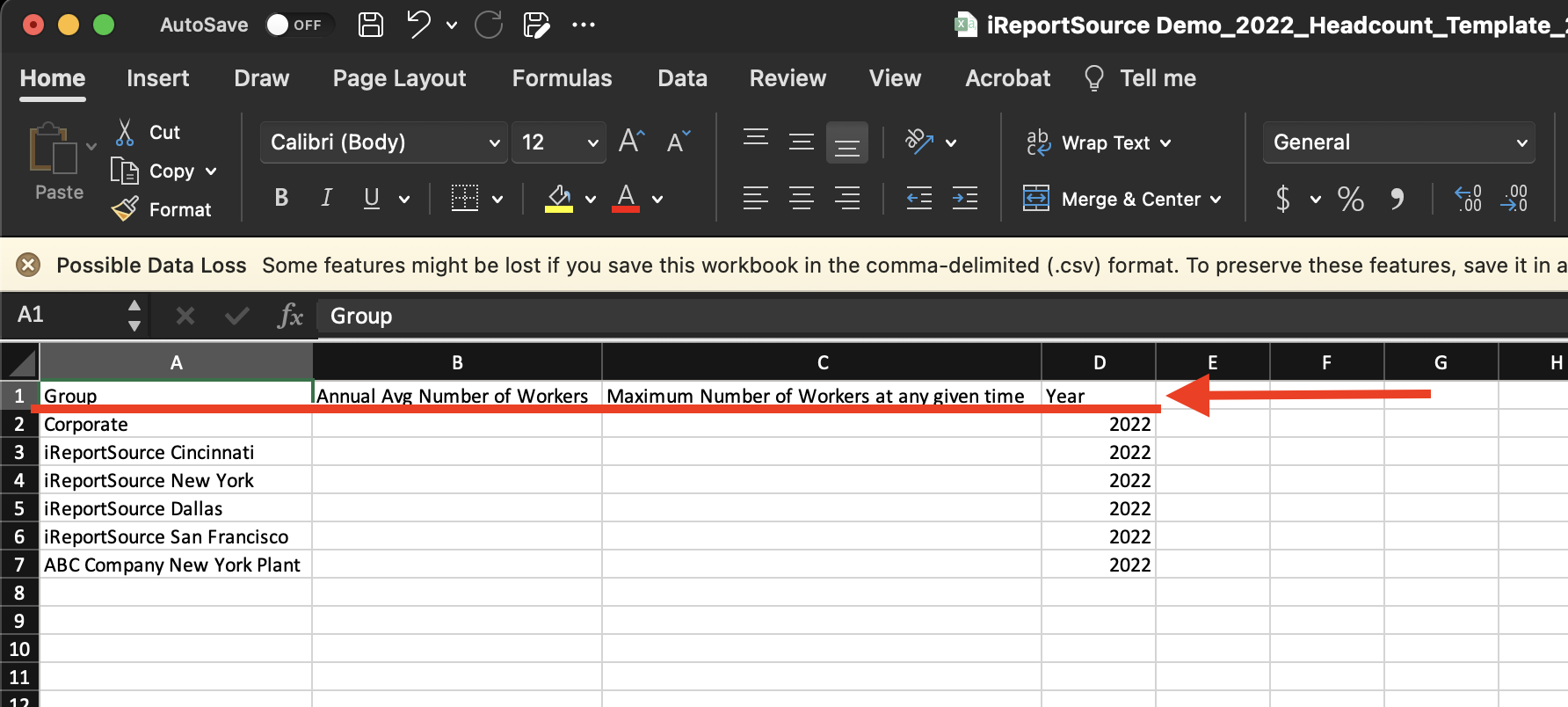Image resolution: width=1568 pixels, height=707 pixels.
Task: Expand the underline style dropdown arrow
Action: coord(404,199)
